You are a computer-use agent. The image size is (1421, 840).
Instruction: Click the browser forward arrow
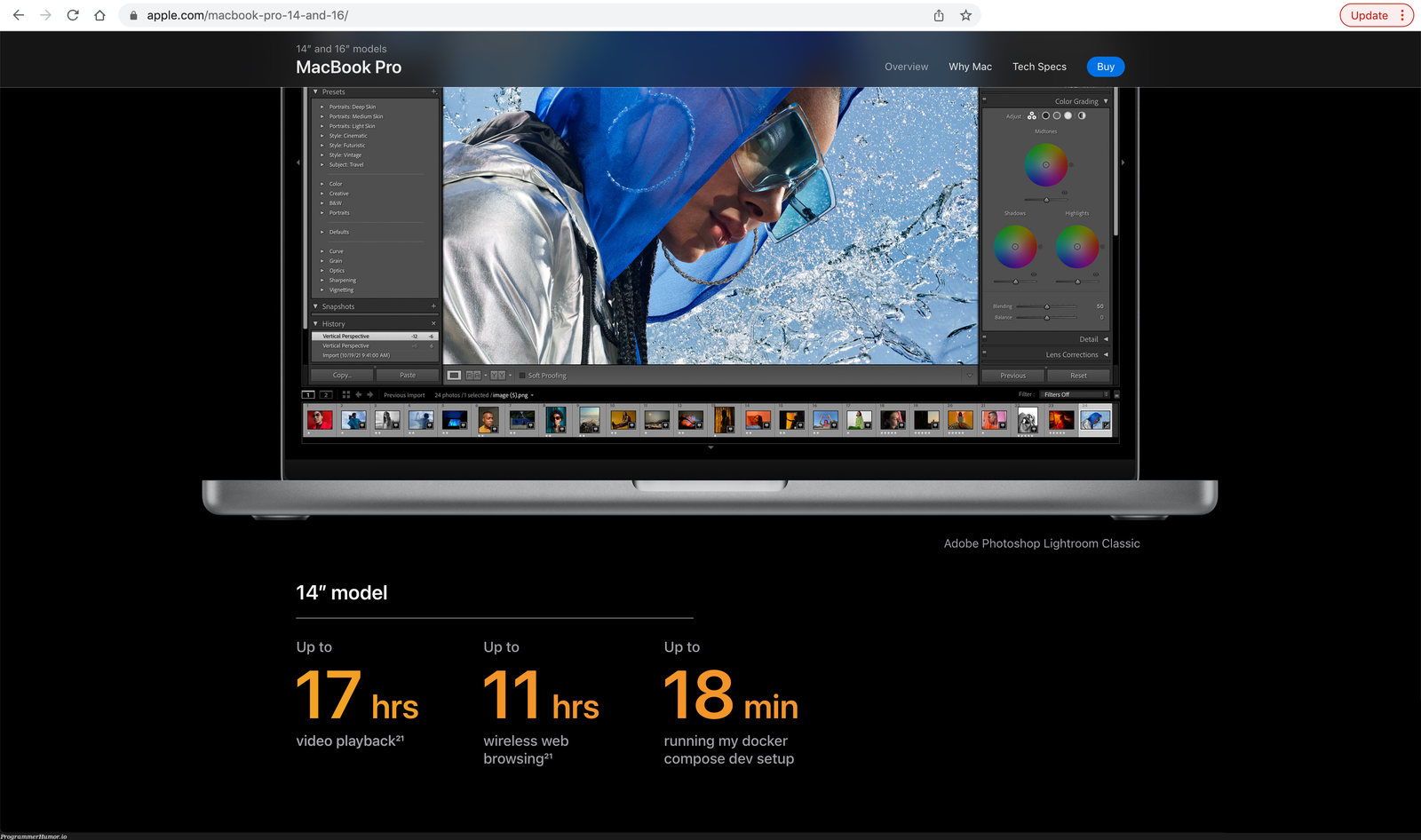(x=45, y=15)
